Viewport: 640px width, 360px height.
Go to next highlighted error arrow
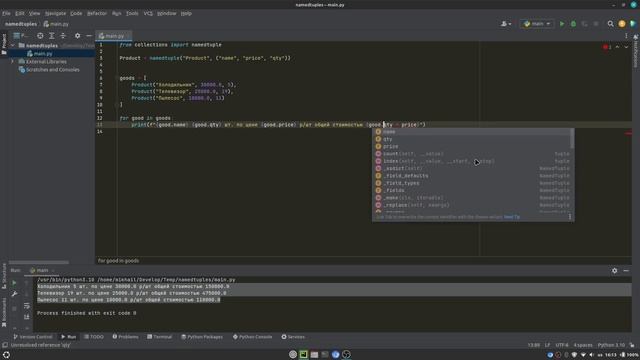point(626,47)
